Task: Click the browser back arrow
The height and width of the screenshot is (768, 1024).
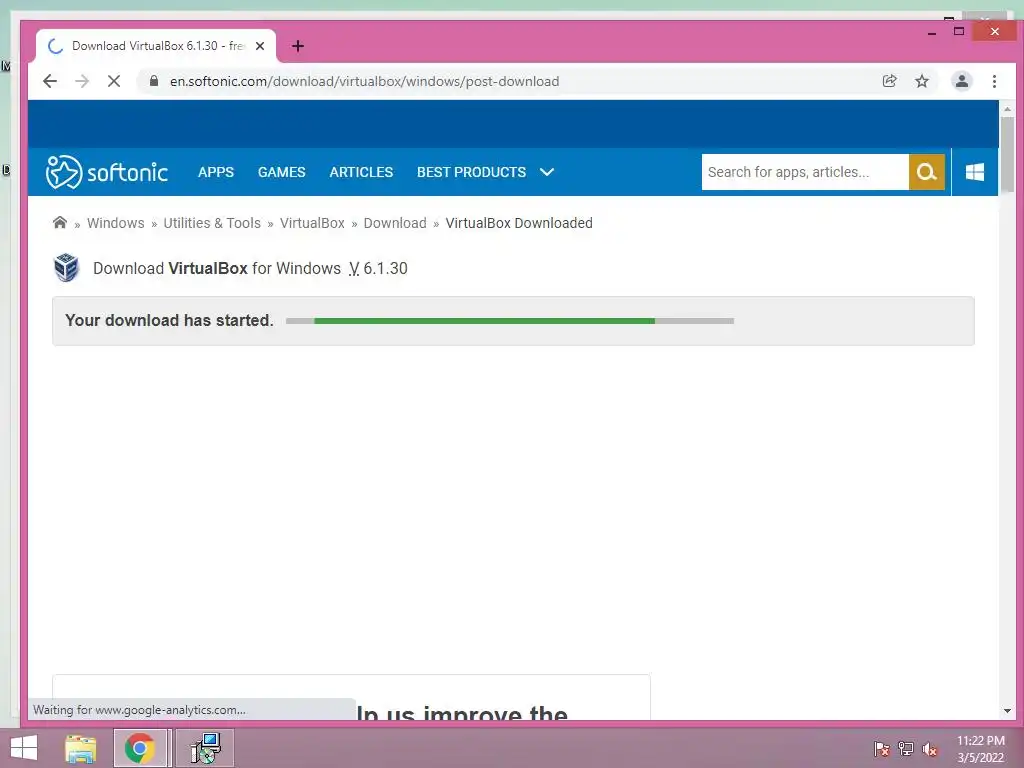Action: (50, 81)
